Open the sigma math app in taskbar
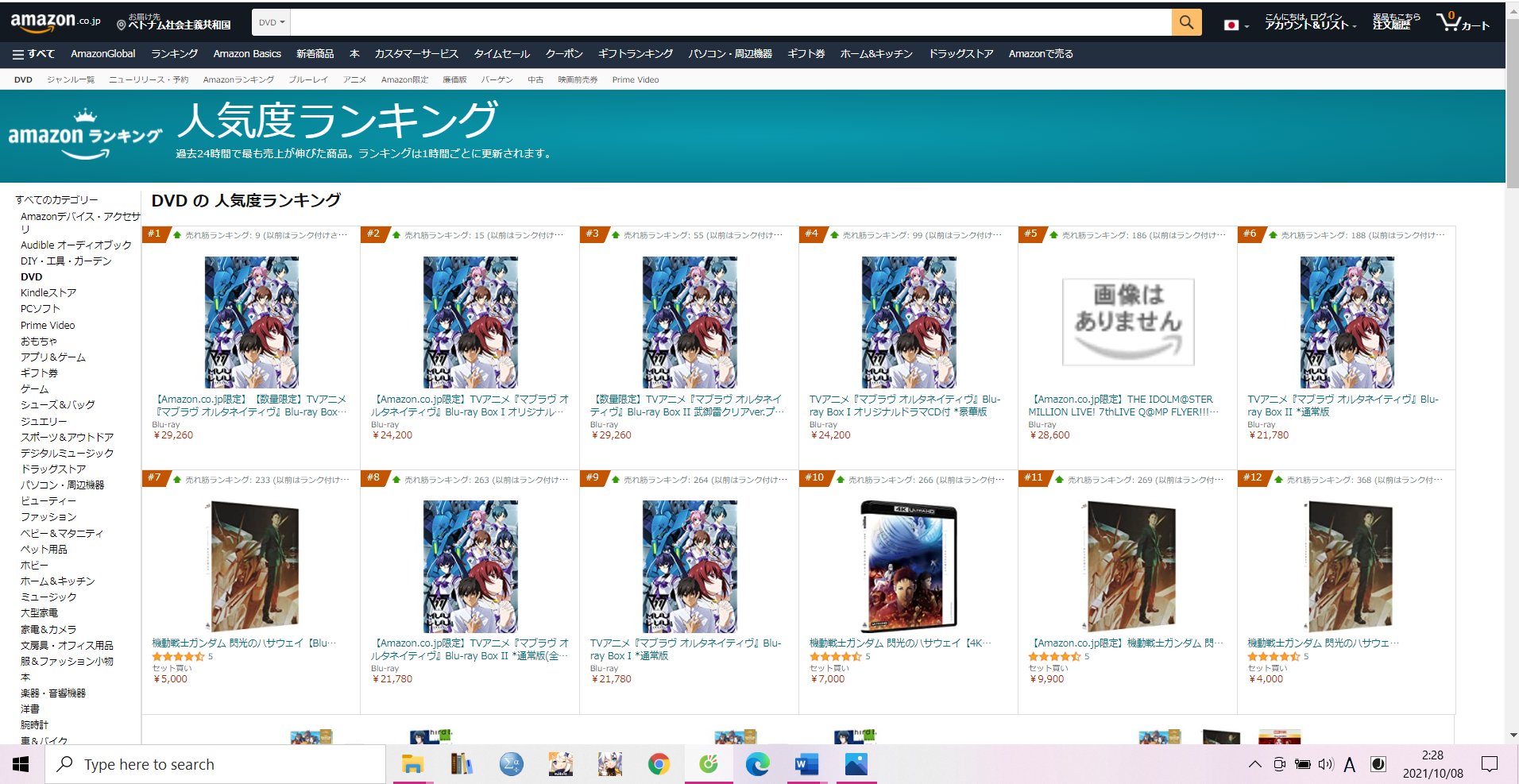The height and width of the screenshot is (784, 1519). point(511,764)
